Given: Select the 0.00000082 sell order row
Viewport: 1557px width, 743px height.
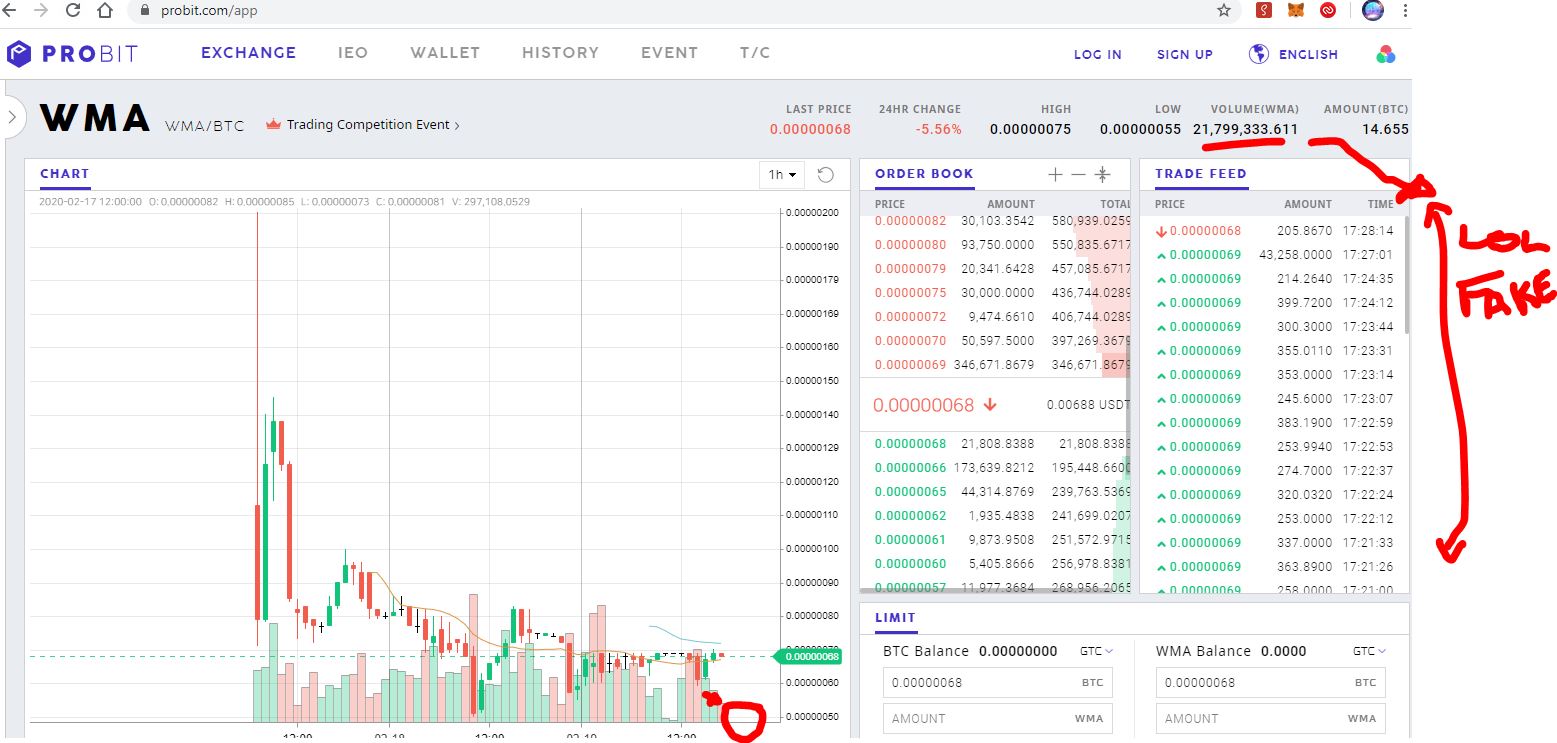Looking at the screenshot, I should [x=996, y=221].
